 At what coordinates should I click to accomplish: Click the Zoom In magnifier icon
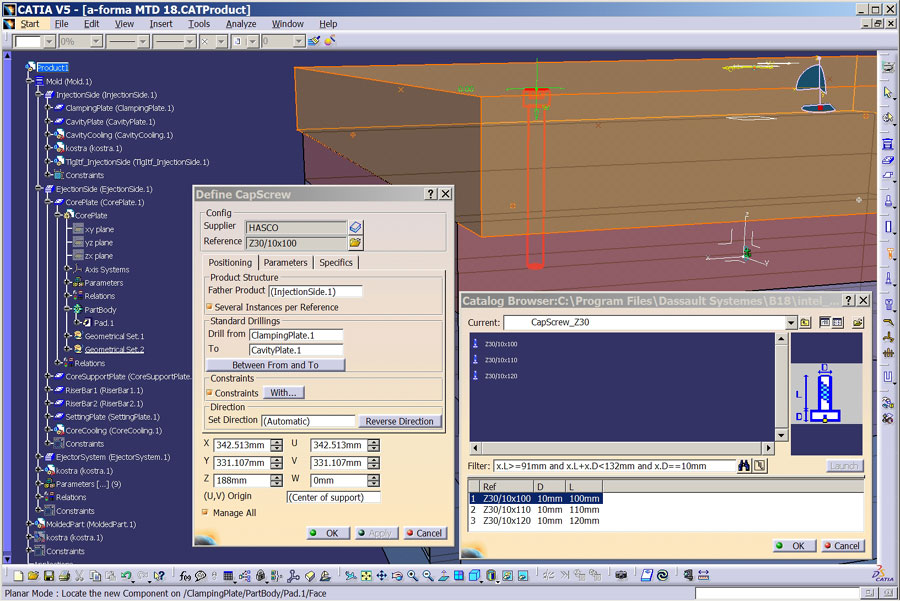(x=413, y=576)
